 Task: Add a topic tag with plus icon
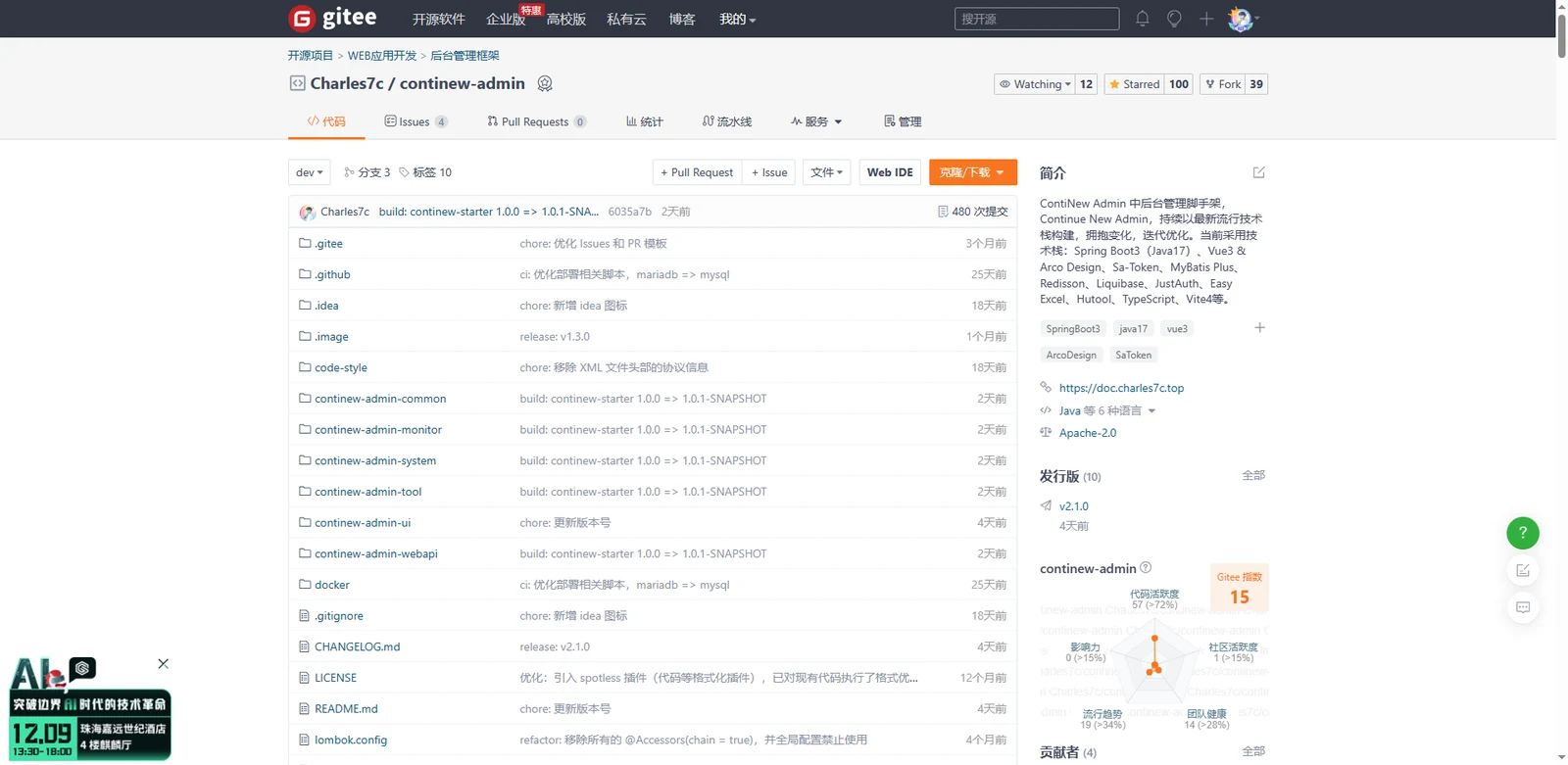click(x=1259, y=328)
